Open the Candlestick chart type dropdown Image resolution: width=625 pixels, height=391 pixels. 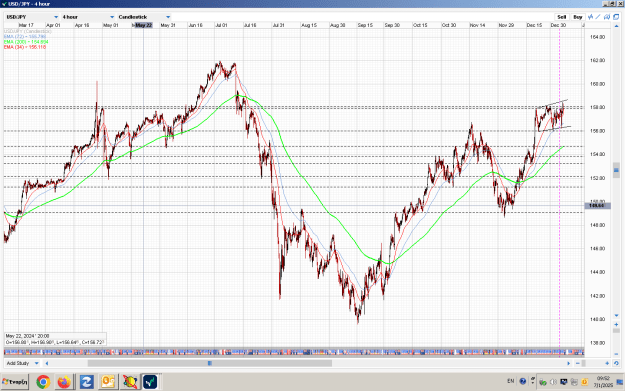point(144,17)
